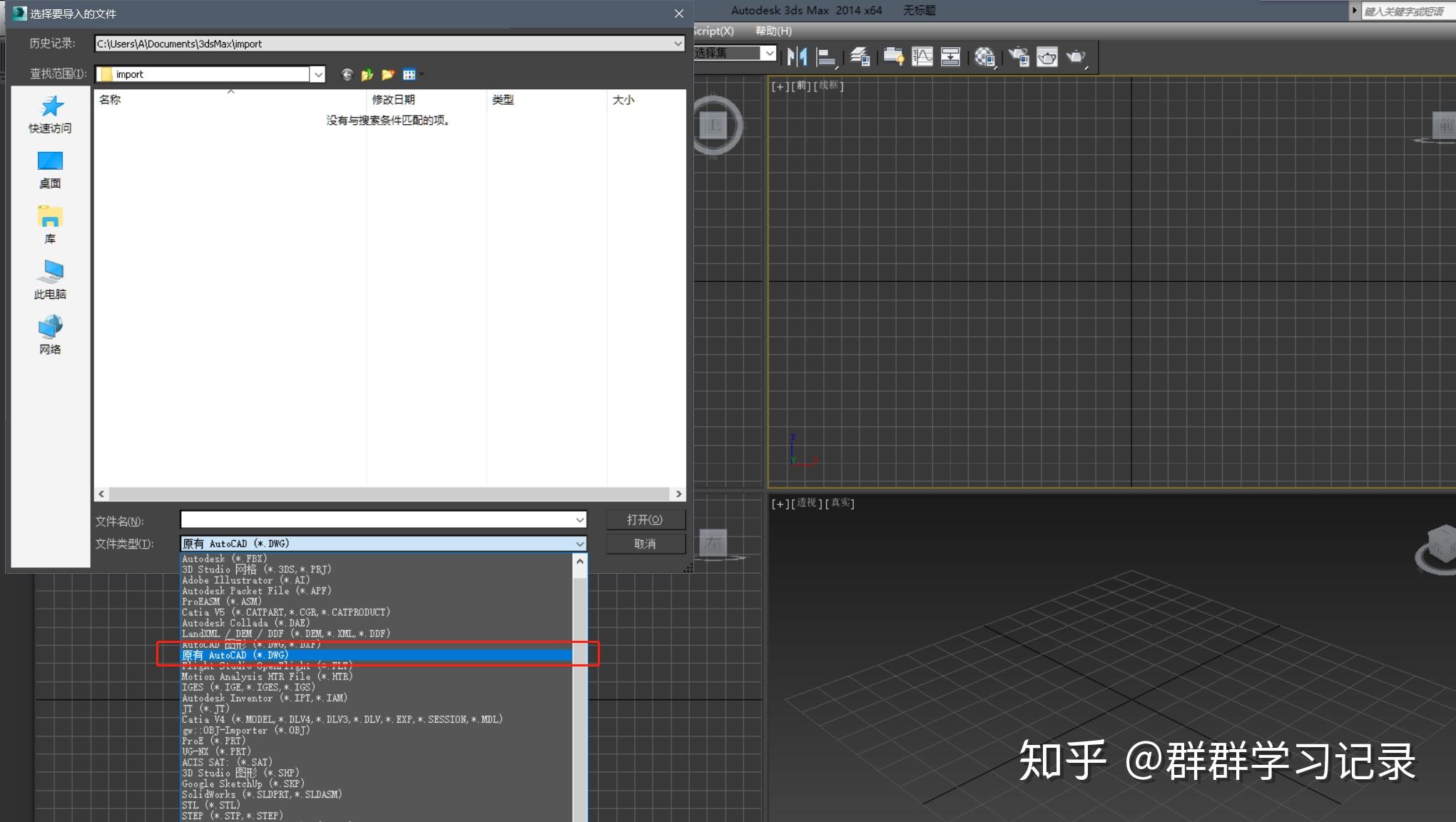Select Autodesk Collada (*.DAE) file type
Viewport: 1456px width, 822px height.
click(x=377, y=623)
